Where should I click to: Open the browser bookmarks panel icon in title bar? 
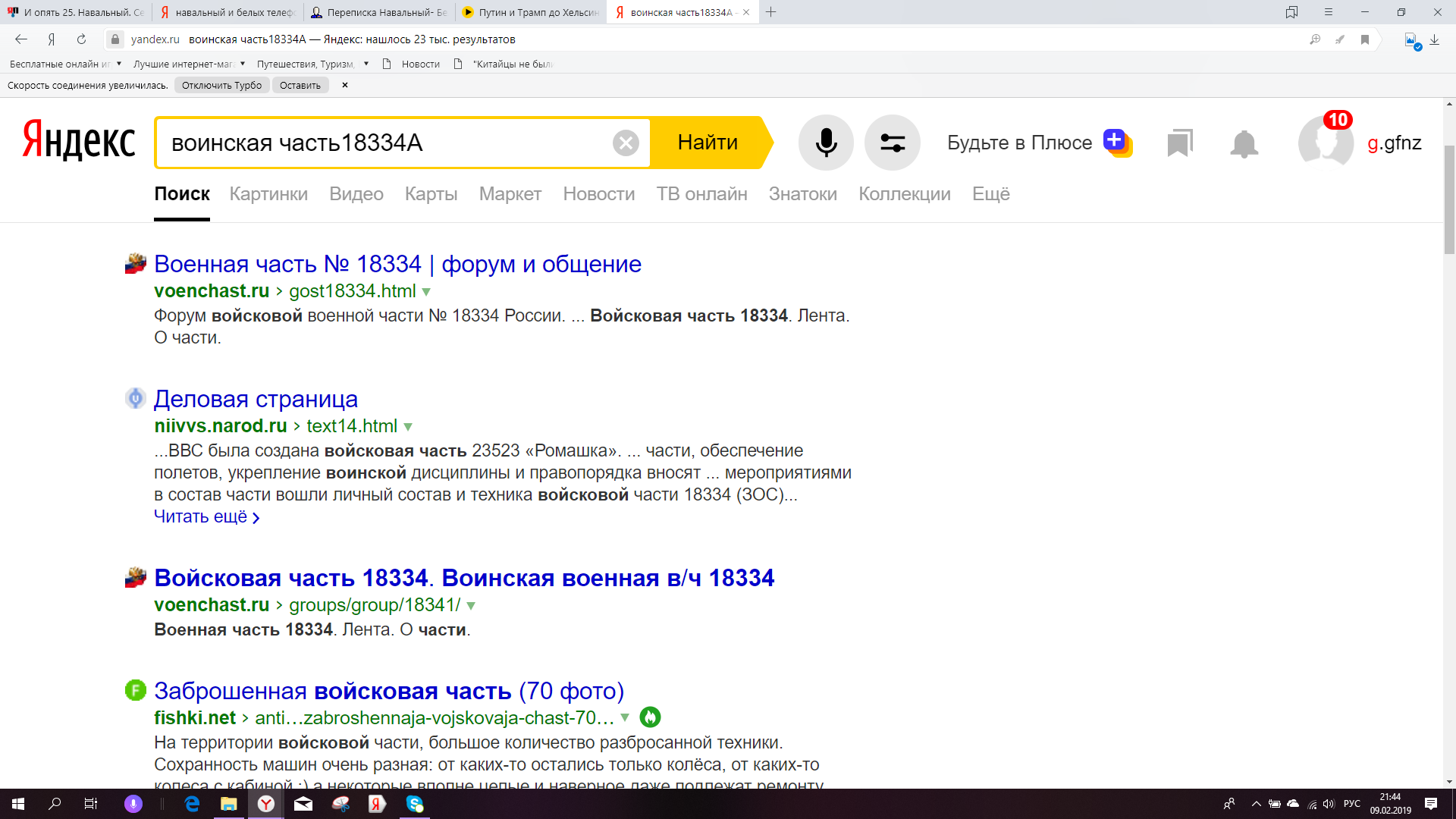(1291, 12)
